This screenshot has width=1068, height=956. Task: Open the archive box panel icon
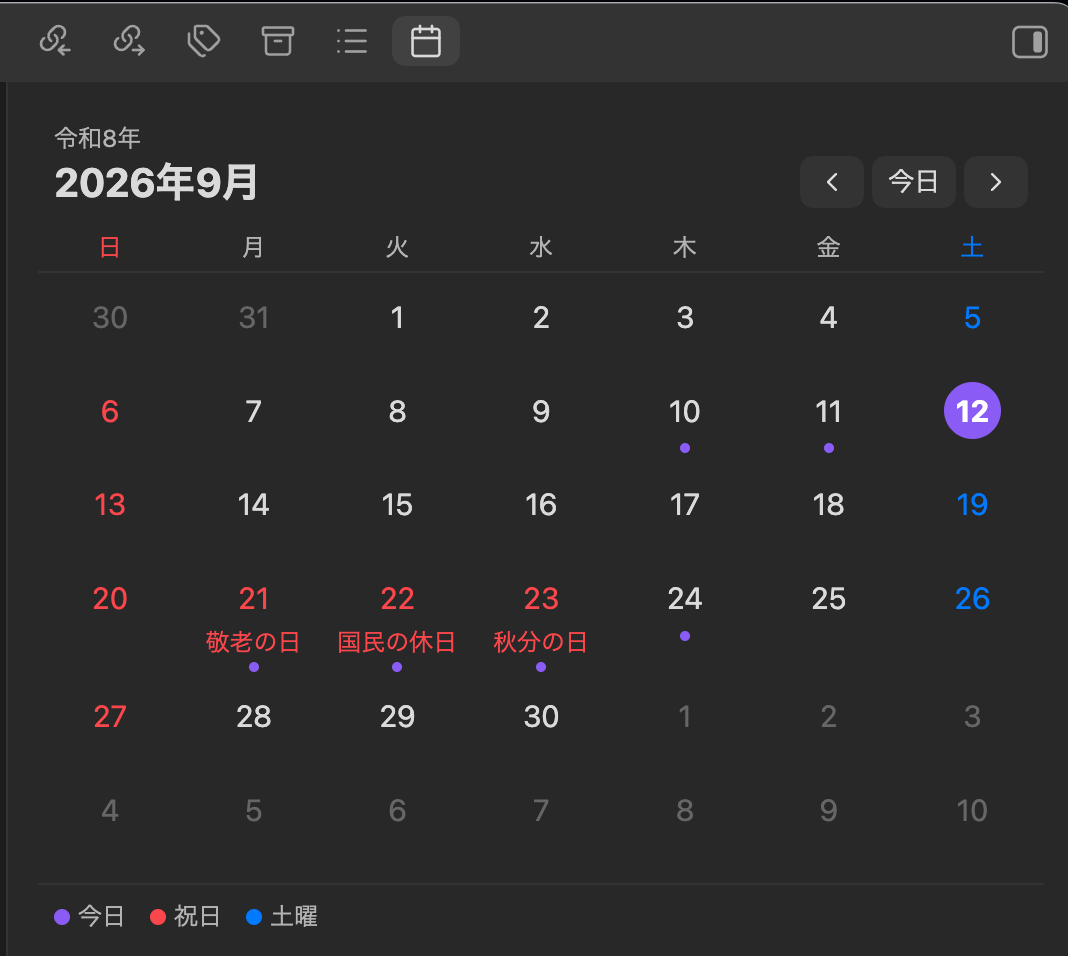coord(278,41)
